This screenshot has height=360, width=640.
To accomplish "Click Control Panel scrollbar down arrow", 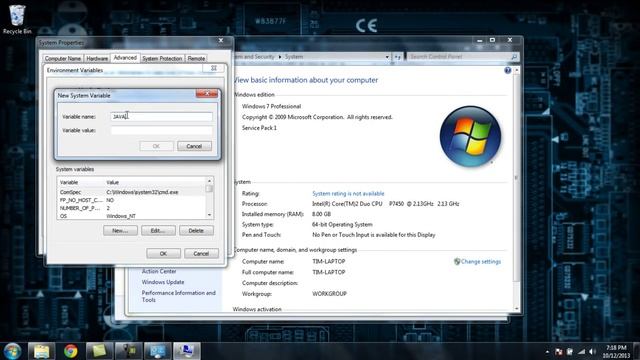I will pos(516,309).
